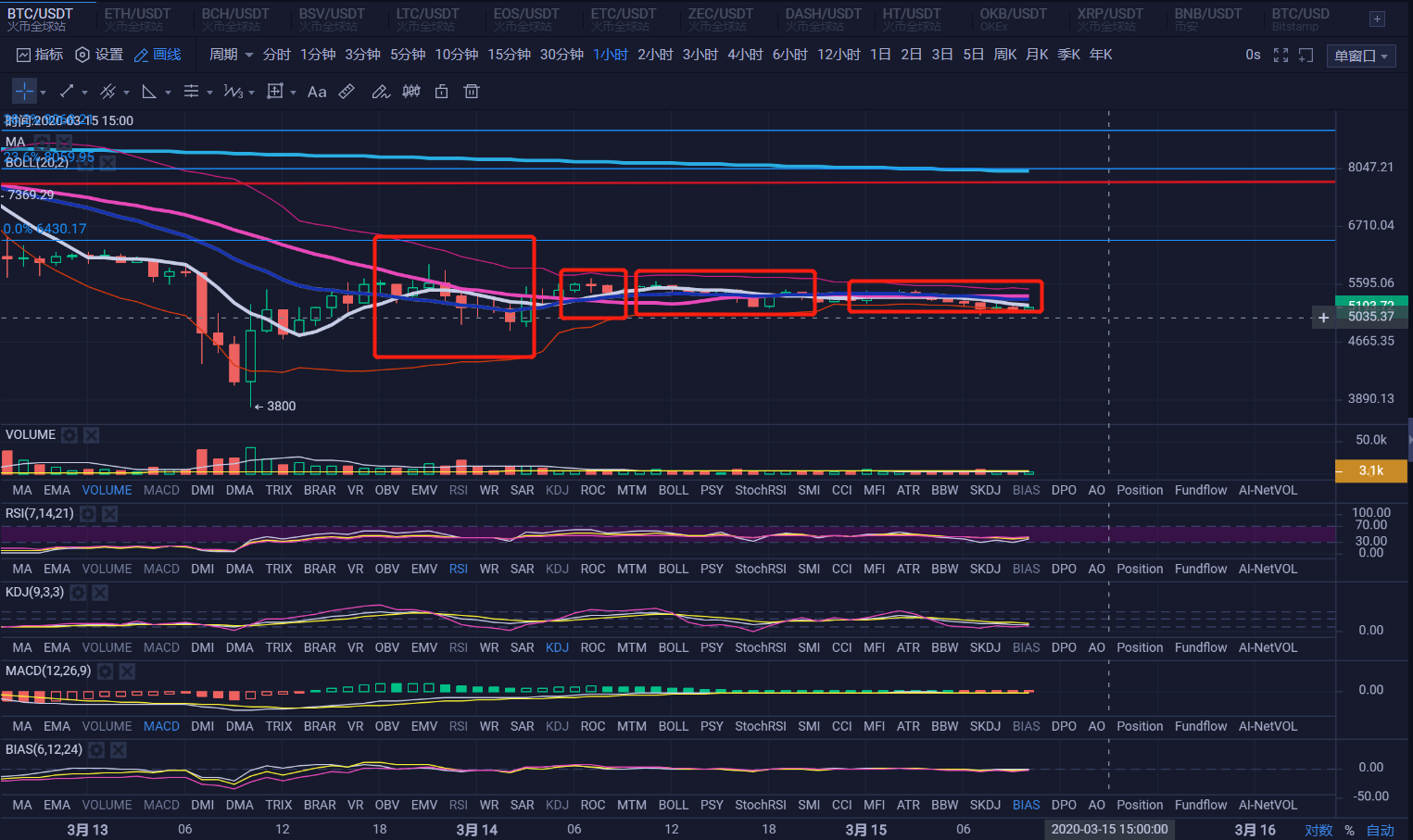Toggle 对数 logarithmic scale
The width and height of the screenshot is (1413, 840).
point(1318,830)
